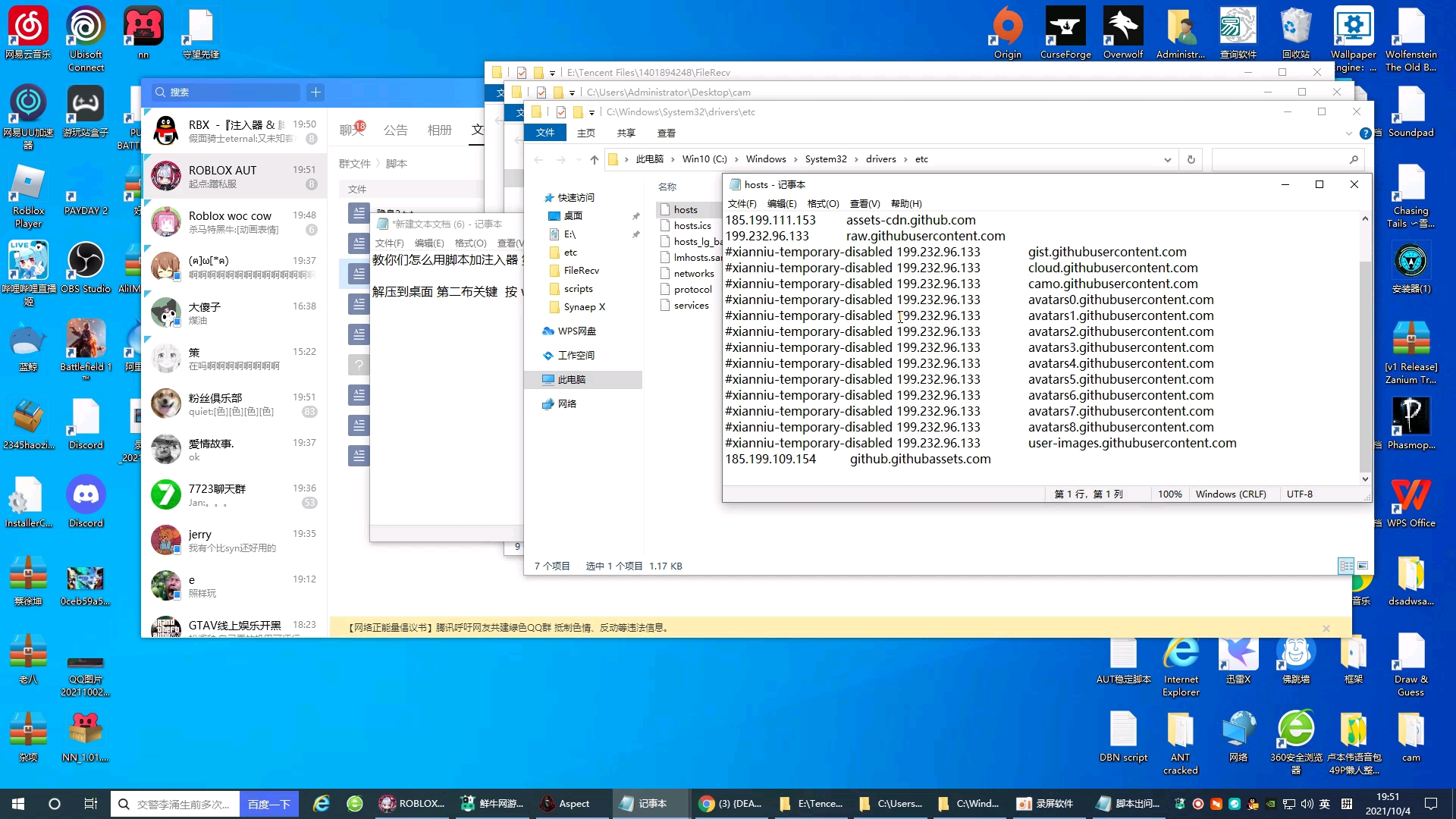This screenshot has height=819, width=1456.
Task: Click the chevron after drivers in the breadcrumb
Action: click(x=905, y=159)
